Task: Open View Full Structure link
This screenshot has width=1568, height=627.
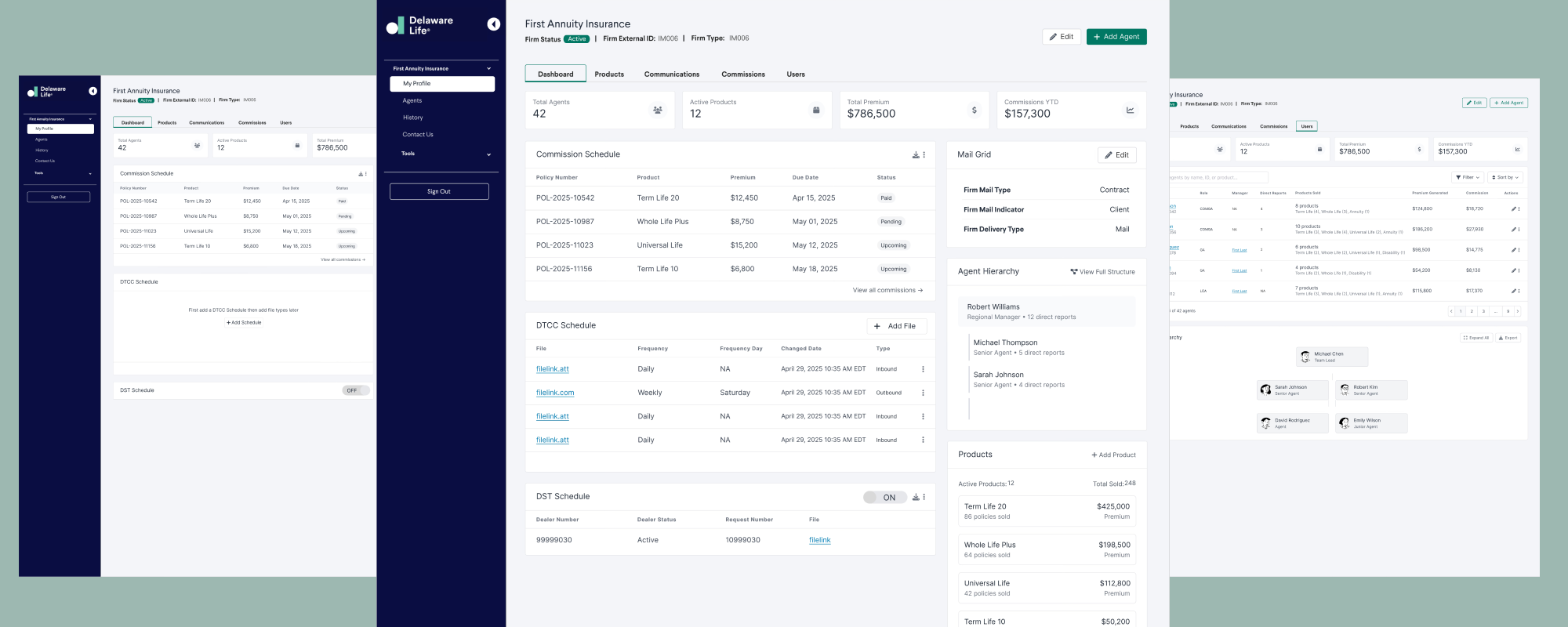Action: coord(1102,272)
